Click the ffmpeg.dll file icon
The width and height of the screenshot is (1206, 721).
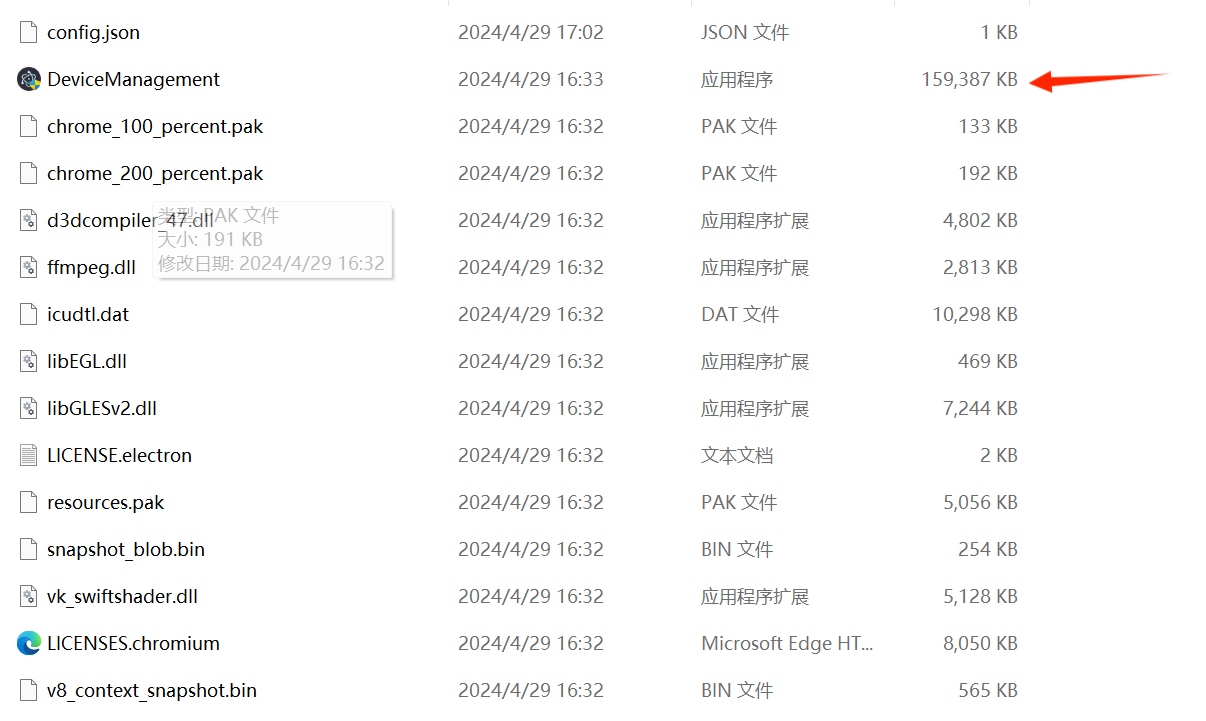coord(29,268)
